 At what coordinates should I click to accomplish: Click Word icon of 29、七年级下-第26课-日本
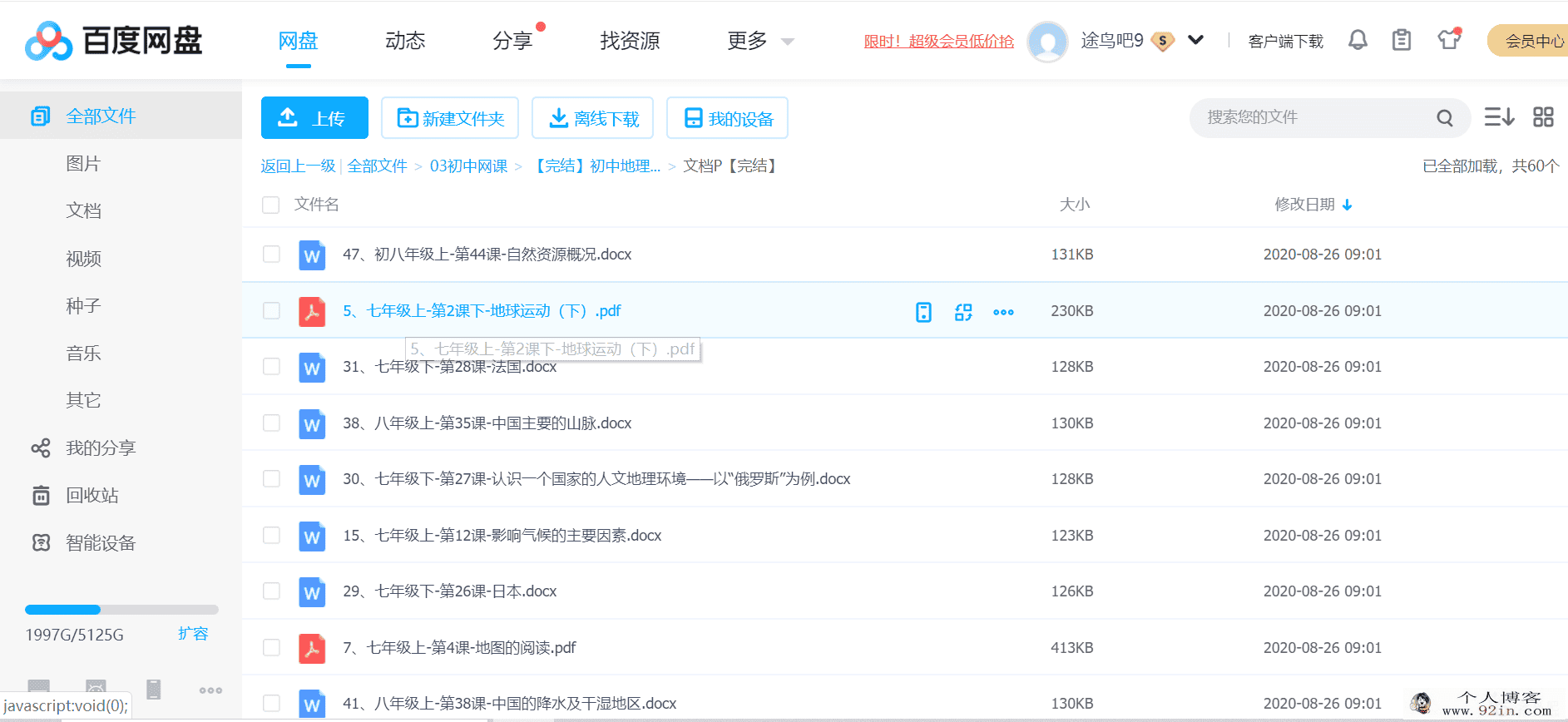pos(312,591)
